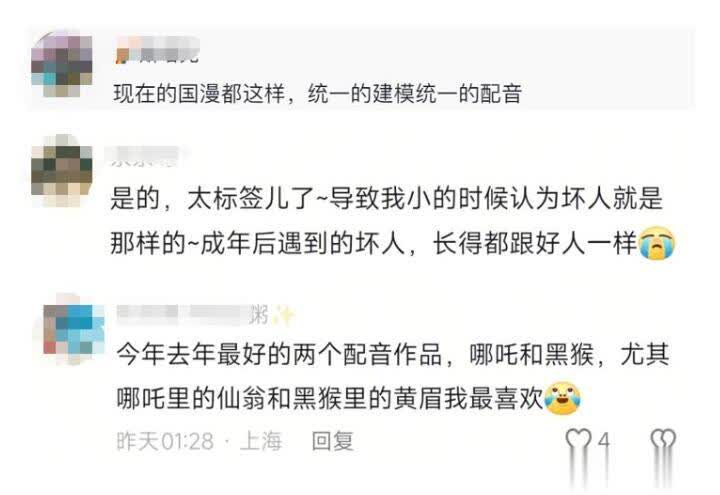Open avatar beside 太标签儿了 comment
The width and height of the screenshot is (720, 495).
pos(62,170)
